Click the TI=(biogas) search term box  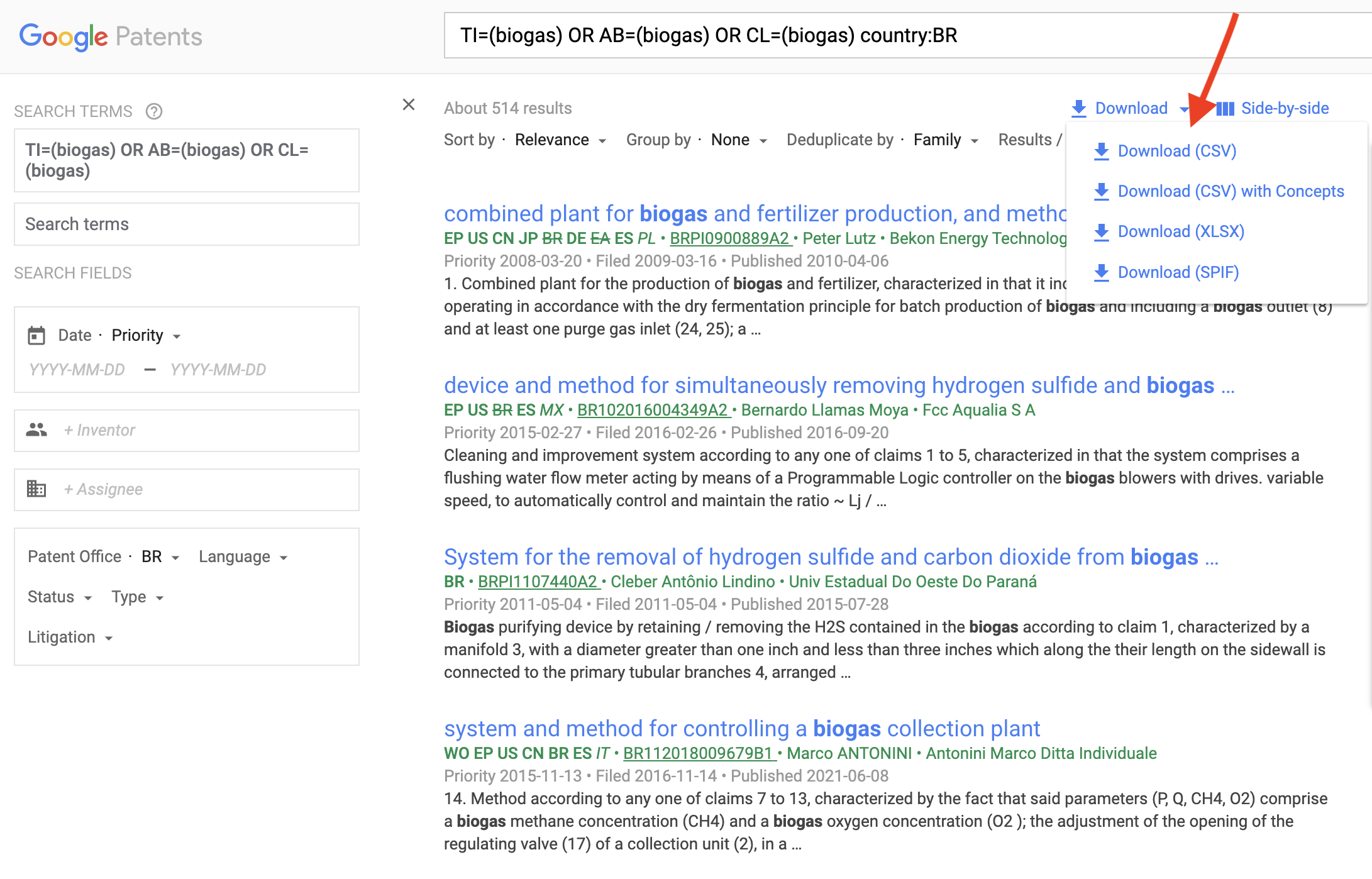click(187, 160)
